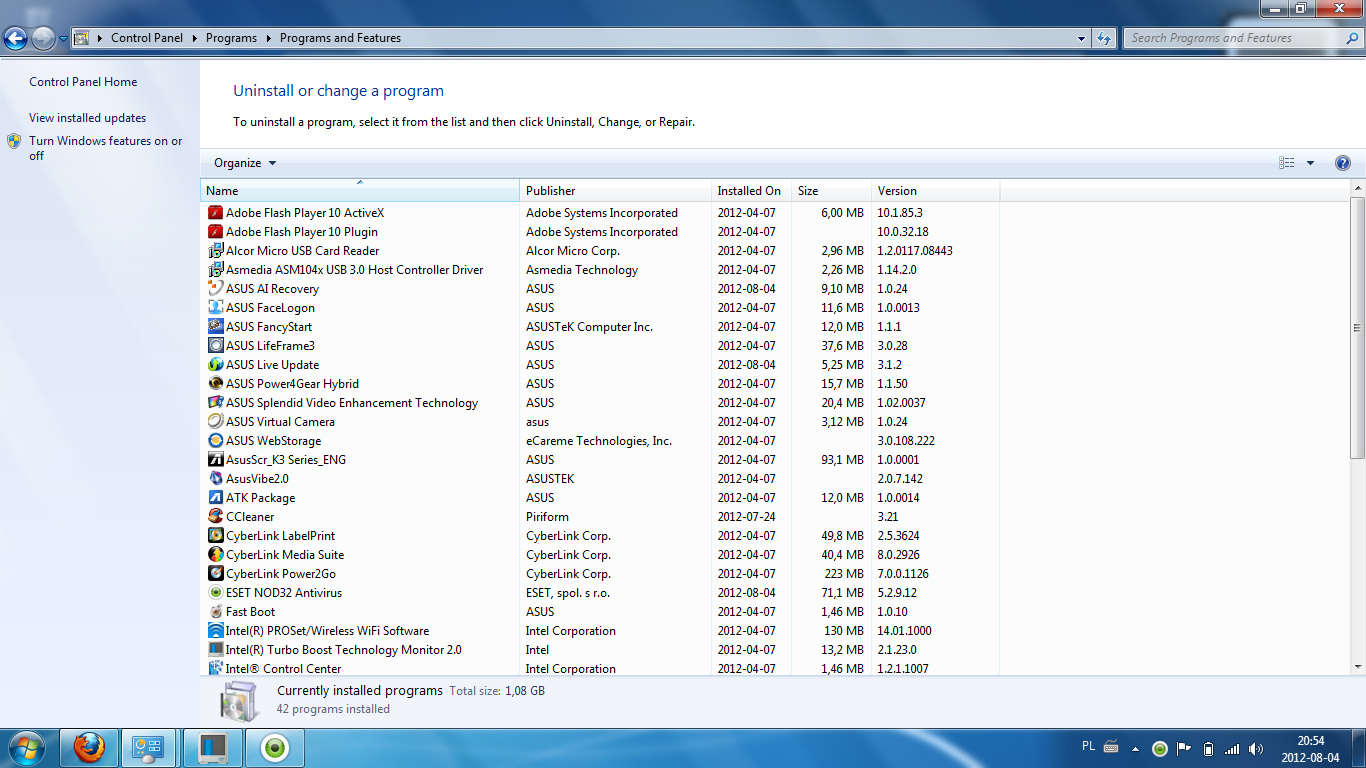Image resolution: width=1366 pixels, height=768 pixels.
Task: Click the Windows Start orb
Action: coord(27,748)
